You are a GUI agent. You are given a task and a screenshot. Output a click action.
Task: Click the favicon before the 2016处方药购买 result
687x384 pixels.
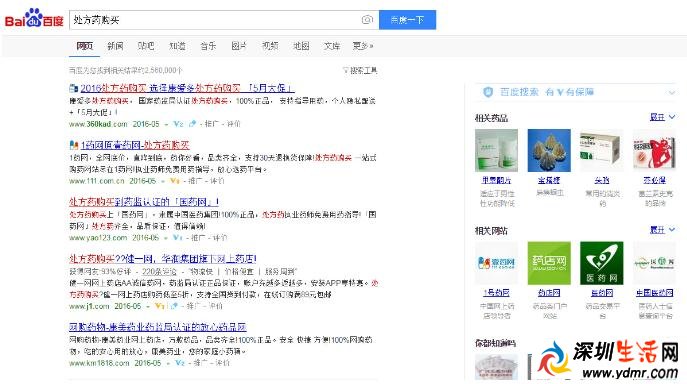pyautogui.click(x=74, y=88)
